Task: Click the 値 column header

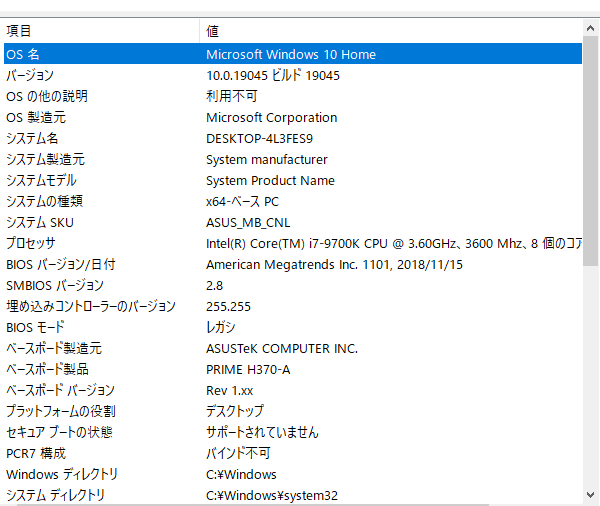Action: pos(391,31)
